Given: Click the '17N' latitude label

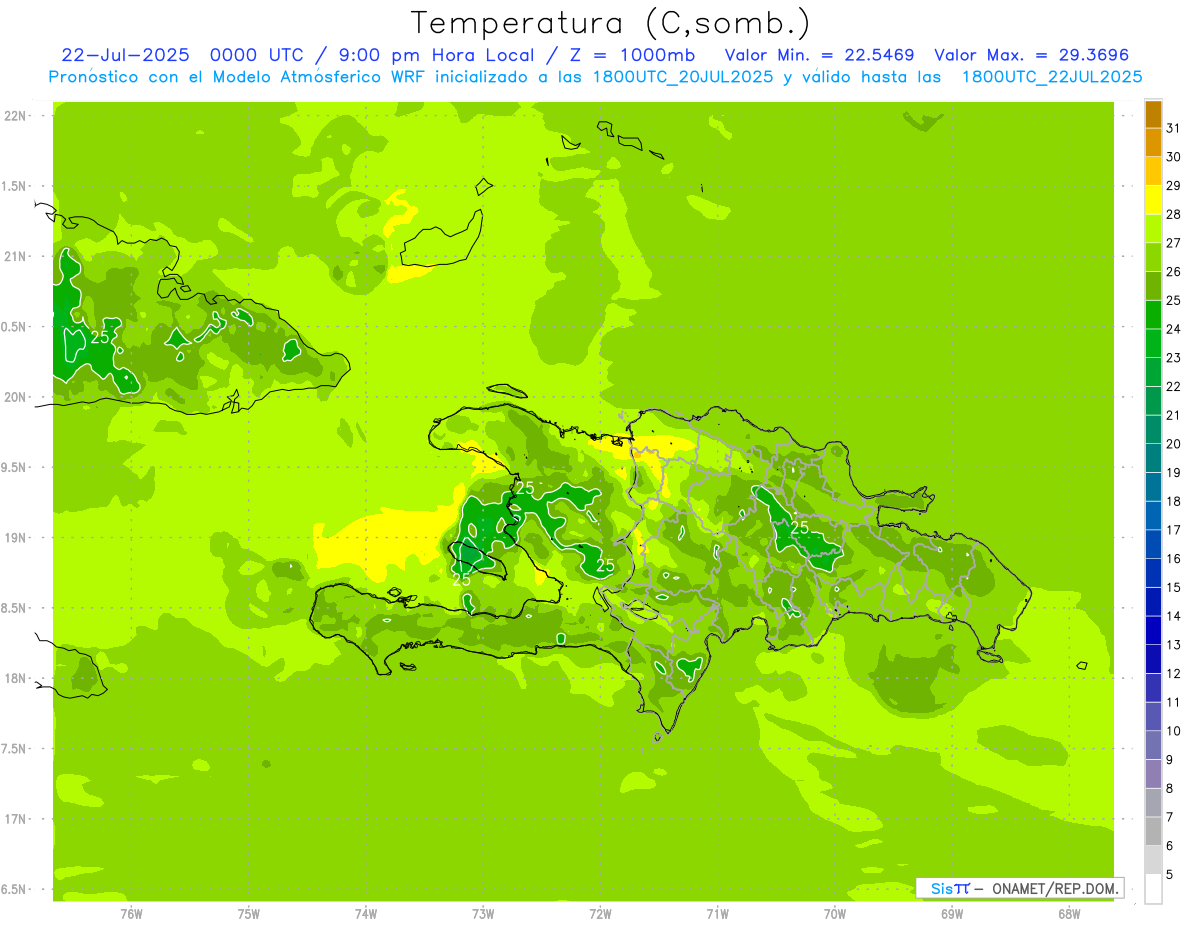Looking at the screenshot, I should (15, 819).
